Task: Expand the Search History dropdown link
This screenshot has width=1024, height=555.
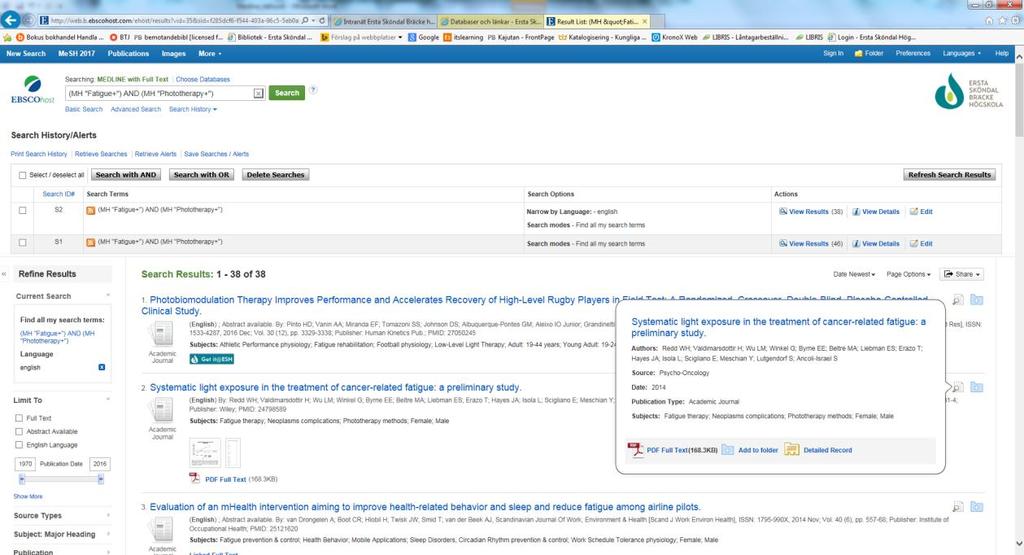Action: tap(193, 109)
